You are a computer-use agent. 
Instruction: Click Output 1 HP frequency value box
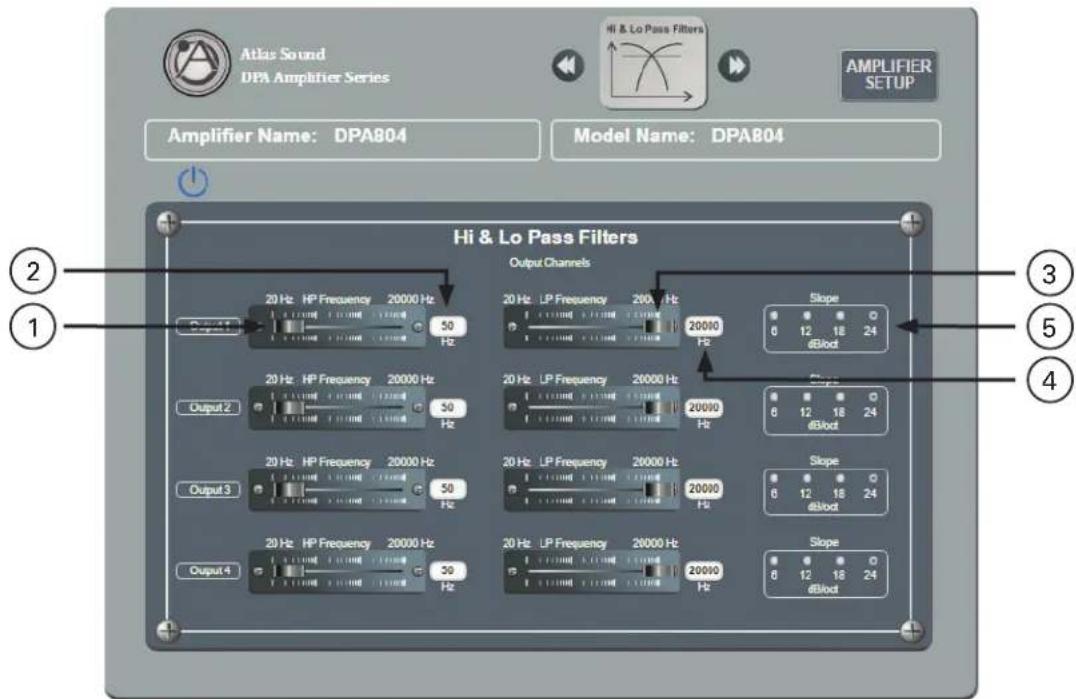(x=447, y=326)
